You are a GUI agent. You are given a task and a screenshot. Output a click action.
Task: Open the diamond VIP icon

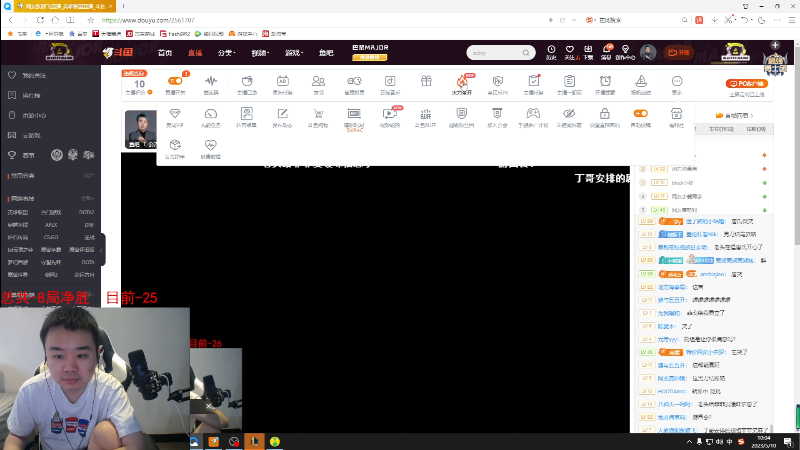pos(175,113)
